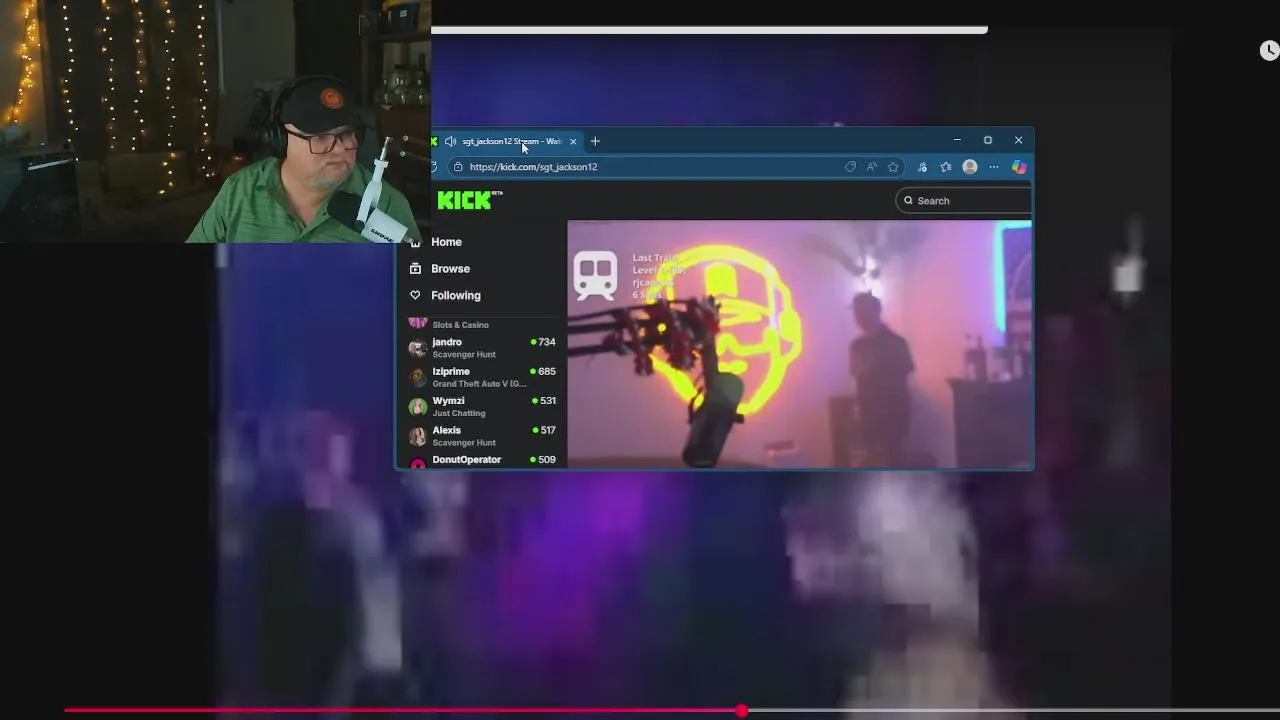Click the Grand Theft Auto V category text

pyautogui.click(x=479, y=384)
